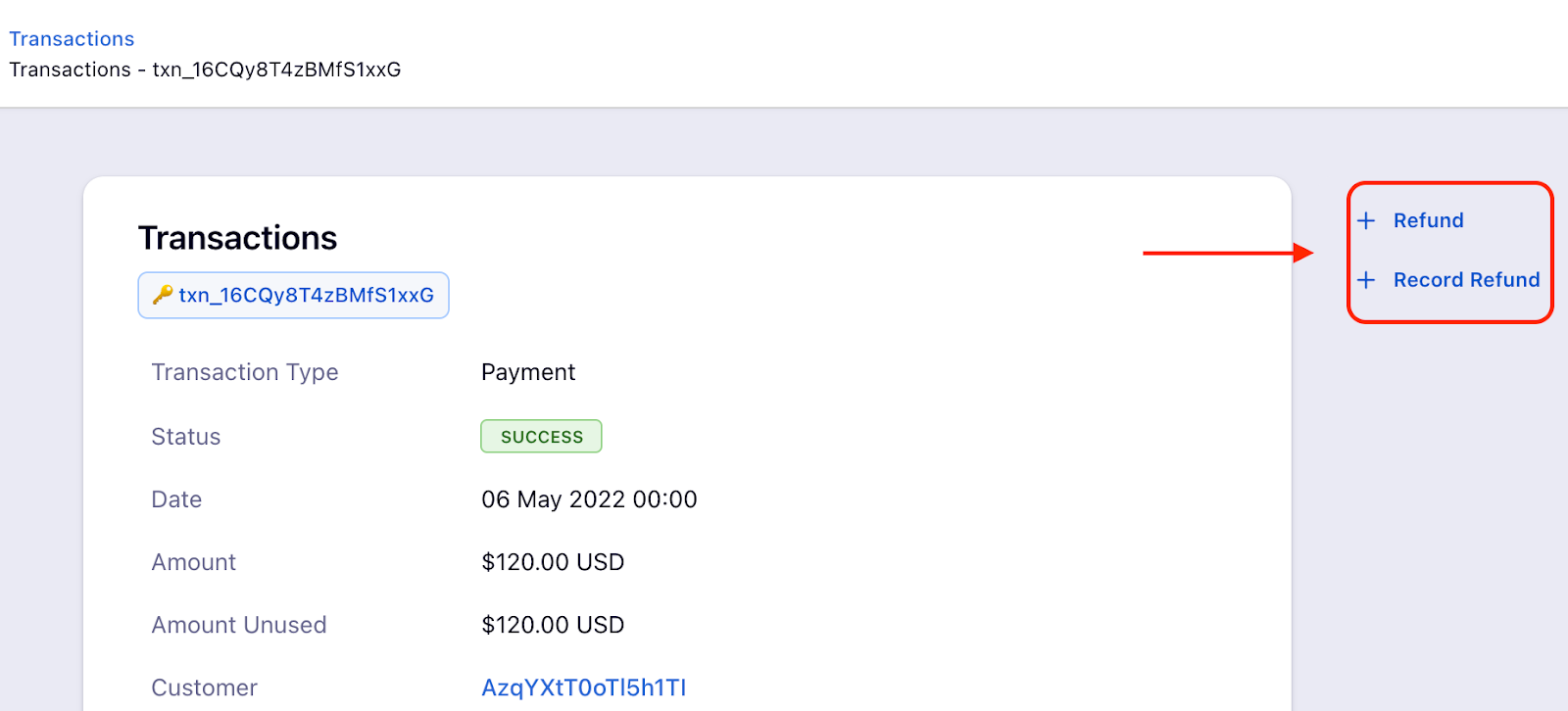Image resolution: width=1568 pixels, height=711 pixels.
Task: Click the Date field label
Action: 176,499
